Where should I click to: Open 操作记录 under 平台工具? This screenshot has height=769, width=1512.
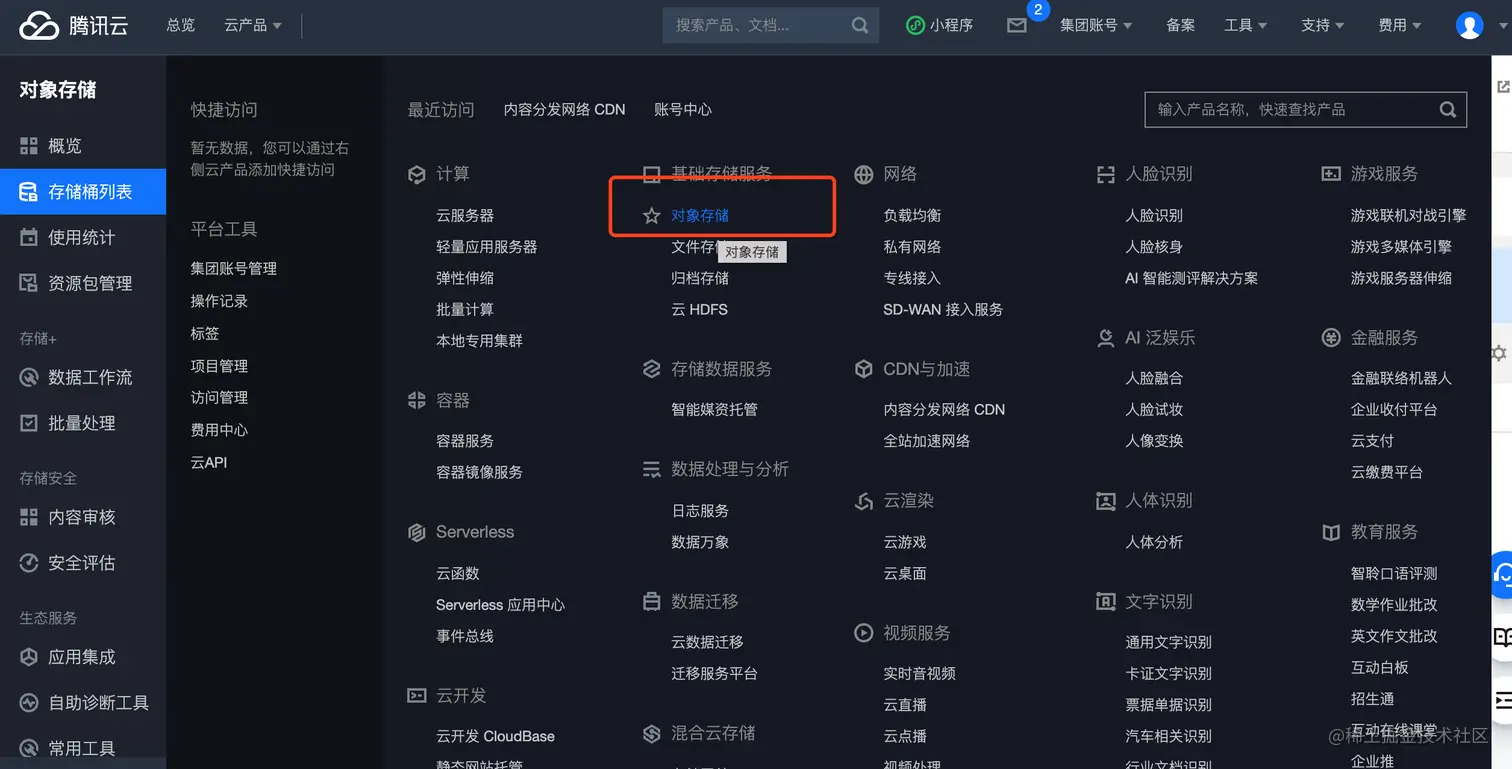(x=219, y=301)
